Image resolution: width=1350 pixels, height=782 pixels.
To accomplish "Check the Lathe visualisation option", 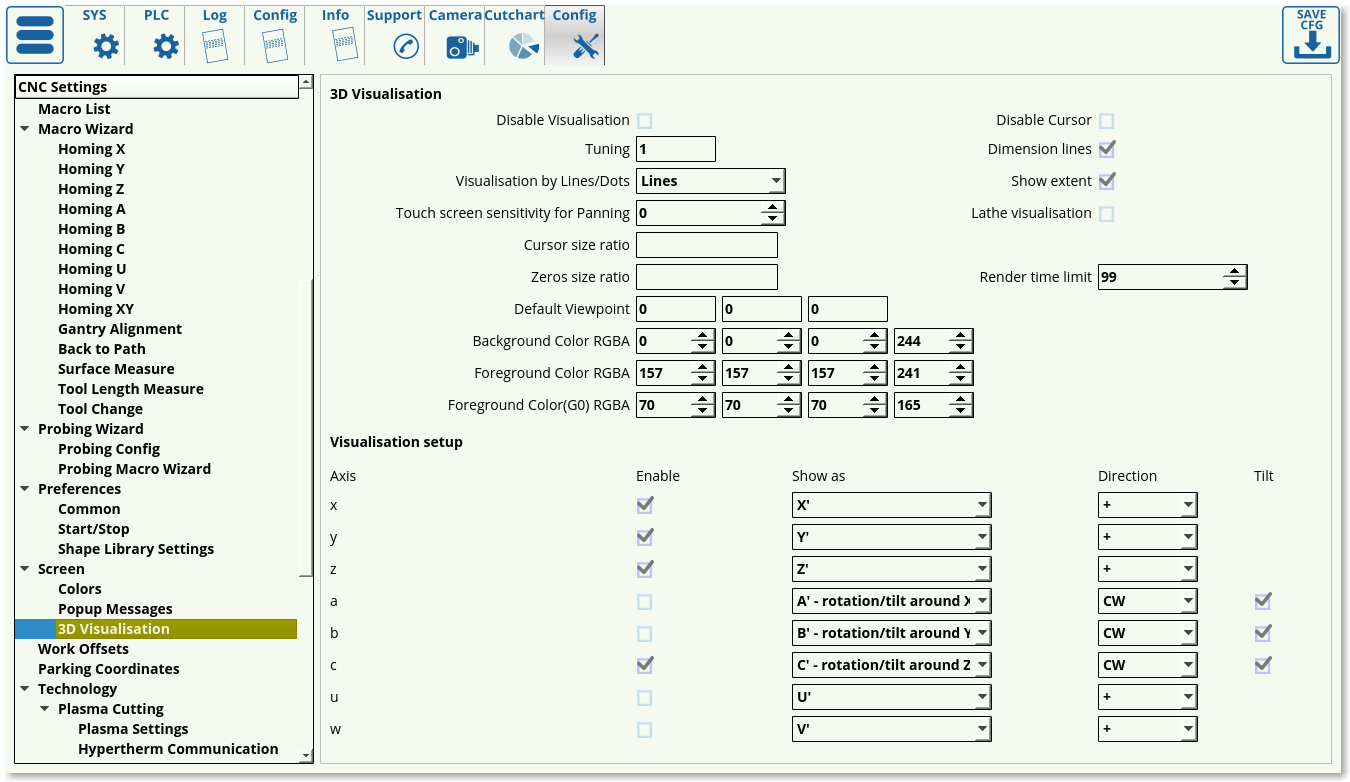I will point(1106,213).
